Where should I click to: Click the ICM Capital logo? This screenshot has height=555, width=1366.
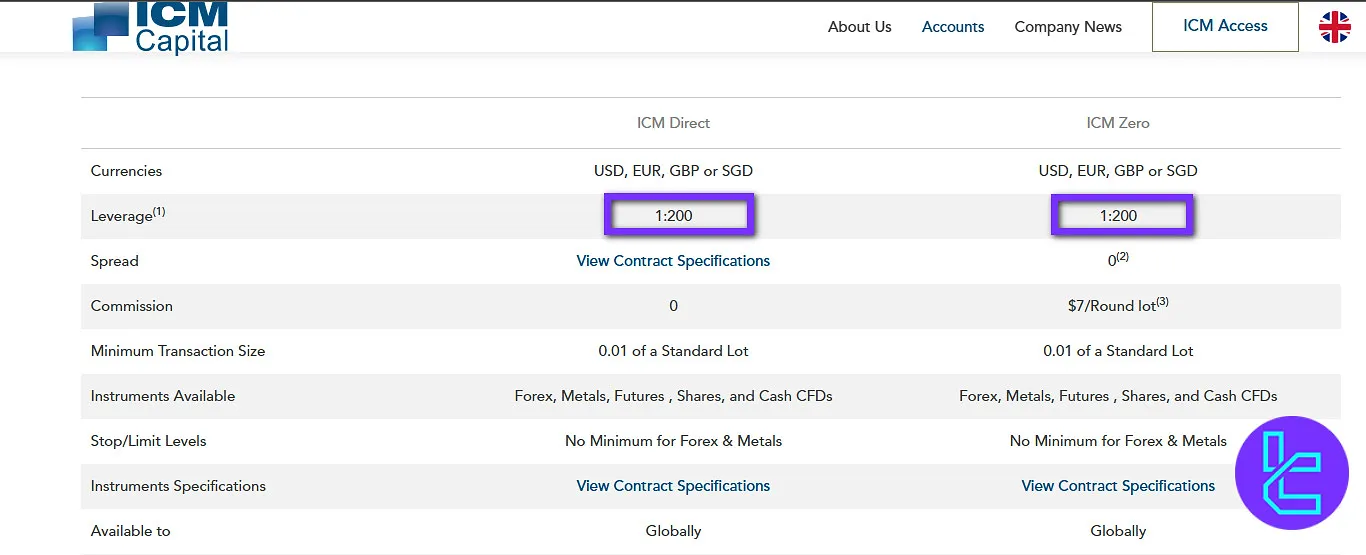tap(151, 27)
